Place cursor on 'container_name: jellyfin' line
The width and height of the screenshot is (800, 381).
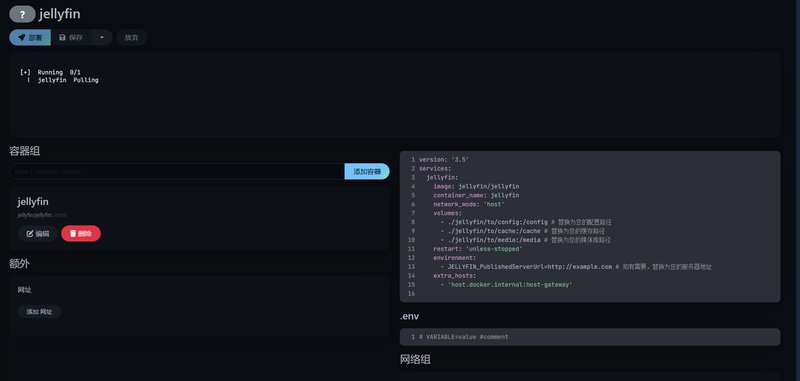tap(476, 195)
